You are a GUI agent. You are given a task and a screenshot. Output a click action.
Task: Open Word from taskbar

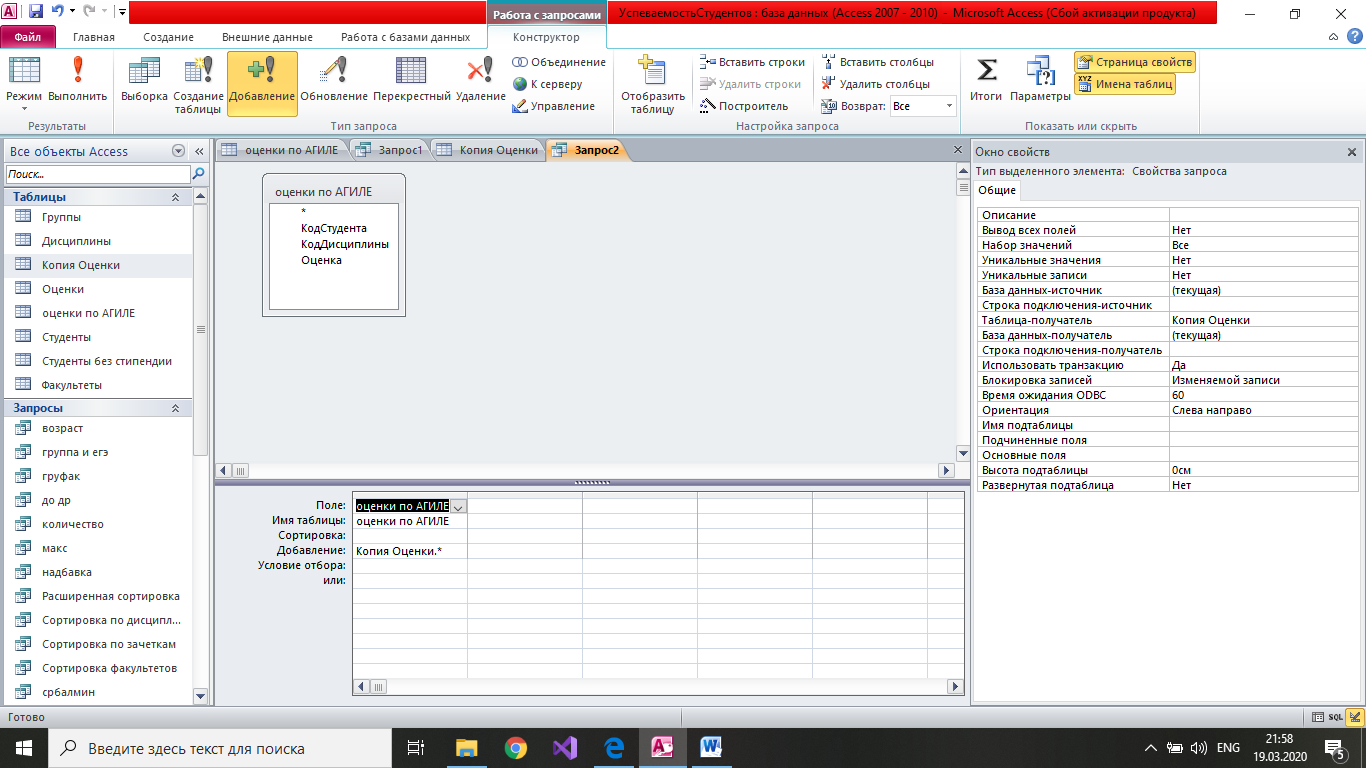click(711, 748)
